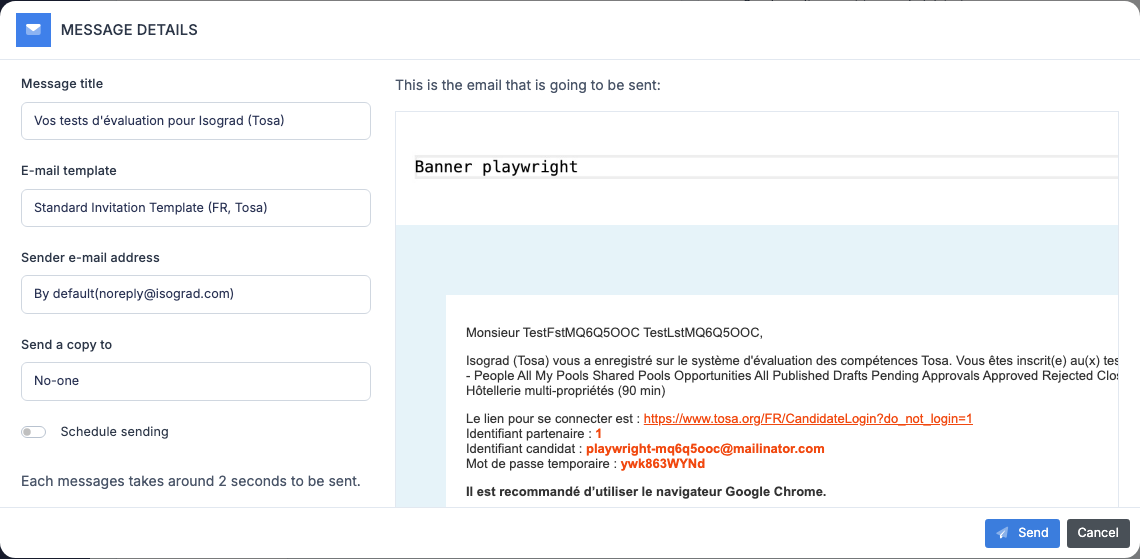1140x559 pixels.
Task: Click the 'Send a copy to' label
Action: (x=66, y=345)
